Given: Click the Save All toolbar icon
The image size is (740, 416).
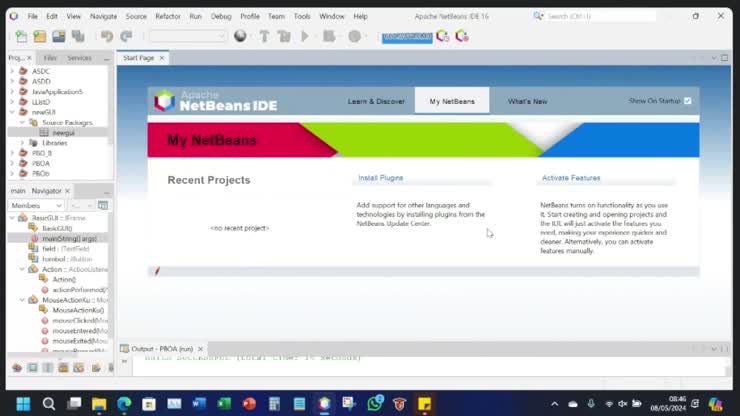Looking at the screenshot, I should (x=76, y=36).
